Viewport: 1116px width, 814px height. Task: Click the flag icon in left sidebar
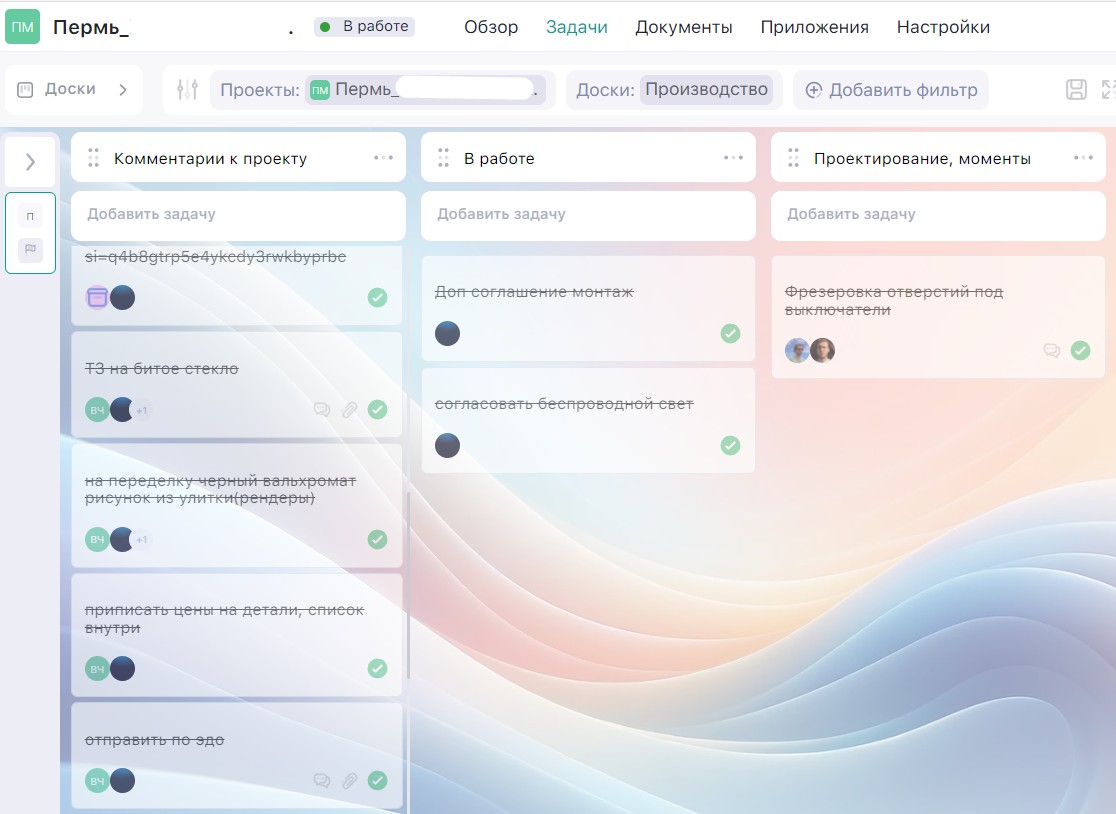tap(30, 250)
